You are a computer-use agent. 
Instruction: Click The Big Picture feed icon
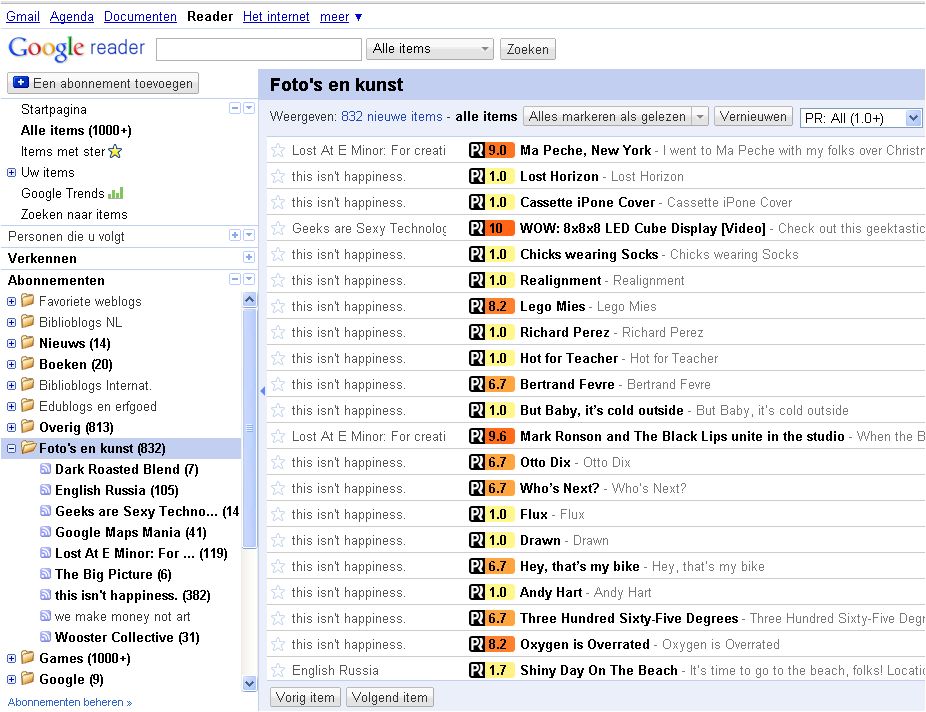coord(45,574)
